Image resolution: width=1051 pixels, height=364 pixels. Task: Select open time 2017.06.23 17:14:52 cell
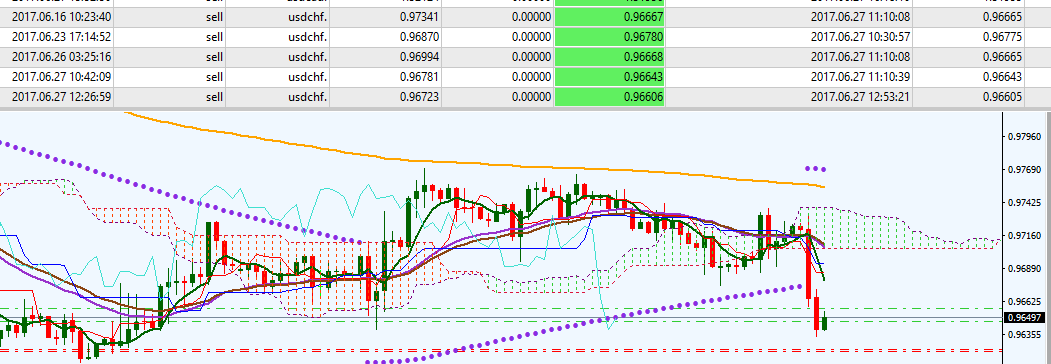pyautogui.click(x=62, y=36)
